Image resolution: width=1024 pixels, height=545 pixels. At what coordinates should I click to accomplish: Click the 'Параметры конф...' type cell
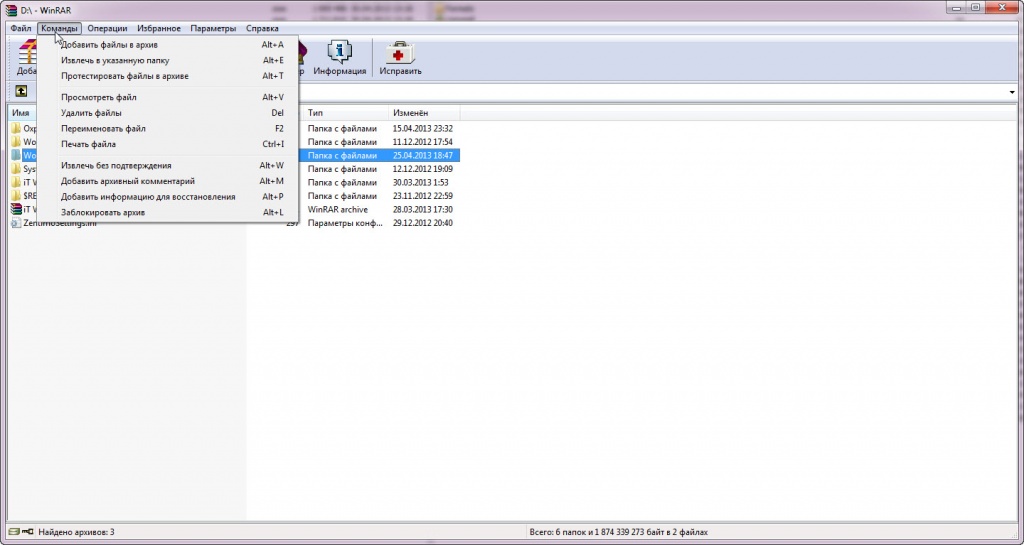coord(345,223)
